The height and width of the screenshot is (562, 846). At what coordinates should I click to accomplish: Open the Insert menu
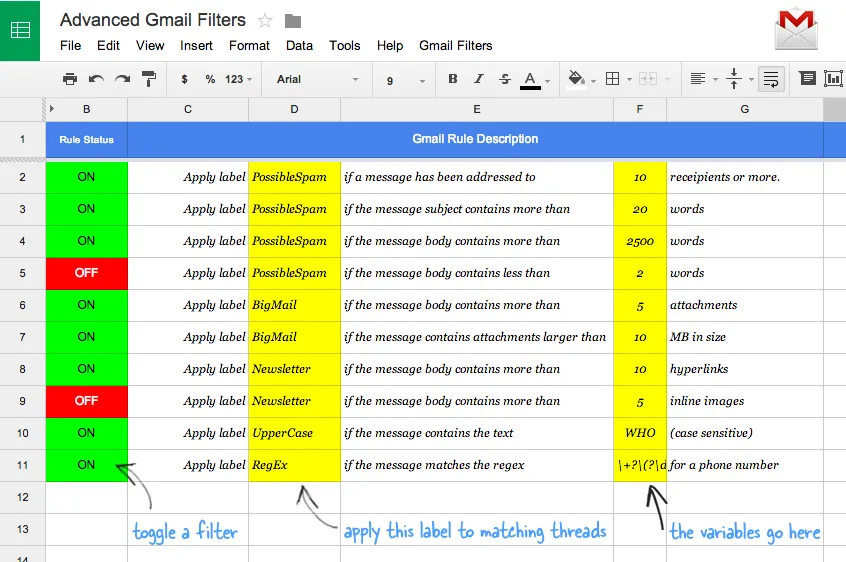pos(196,46)
